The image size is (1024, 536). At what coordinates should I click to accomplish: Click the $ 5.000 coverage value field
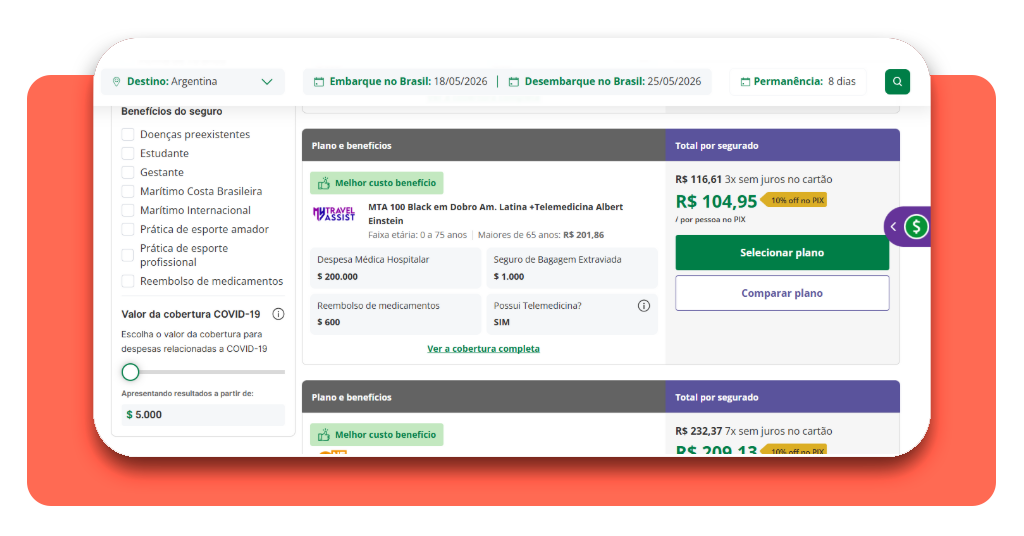coord(203,415)
